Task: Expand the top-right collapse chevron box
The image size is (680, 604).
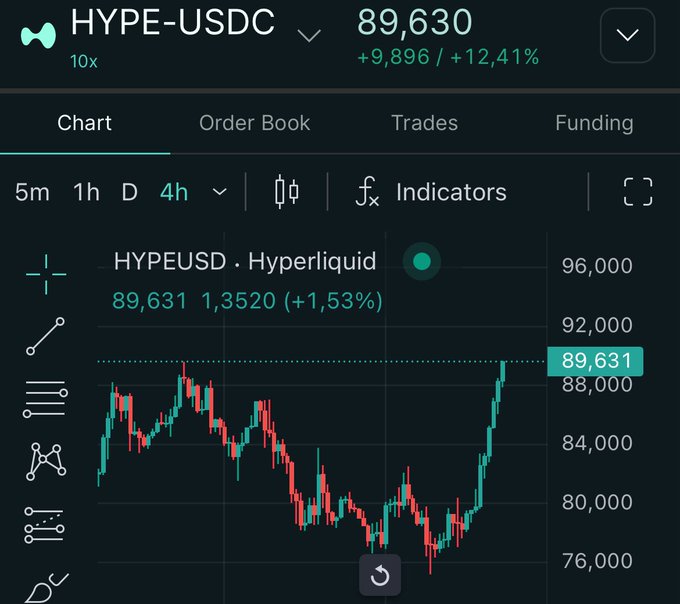Action: click(x=627, y=35)
